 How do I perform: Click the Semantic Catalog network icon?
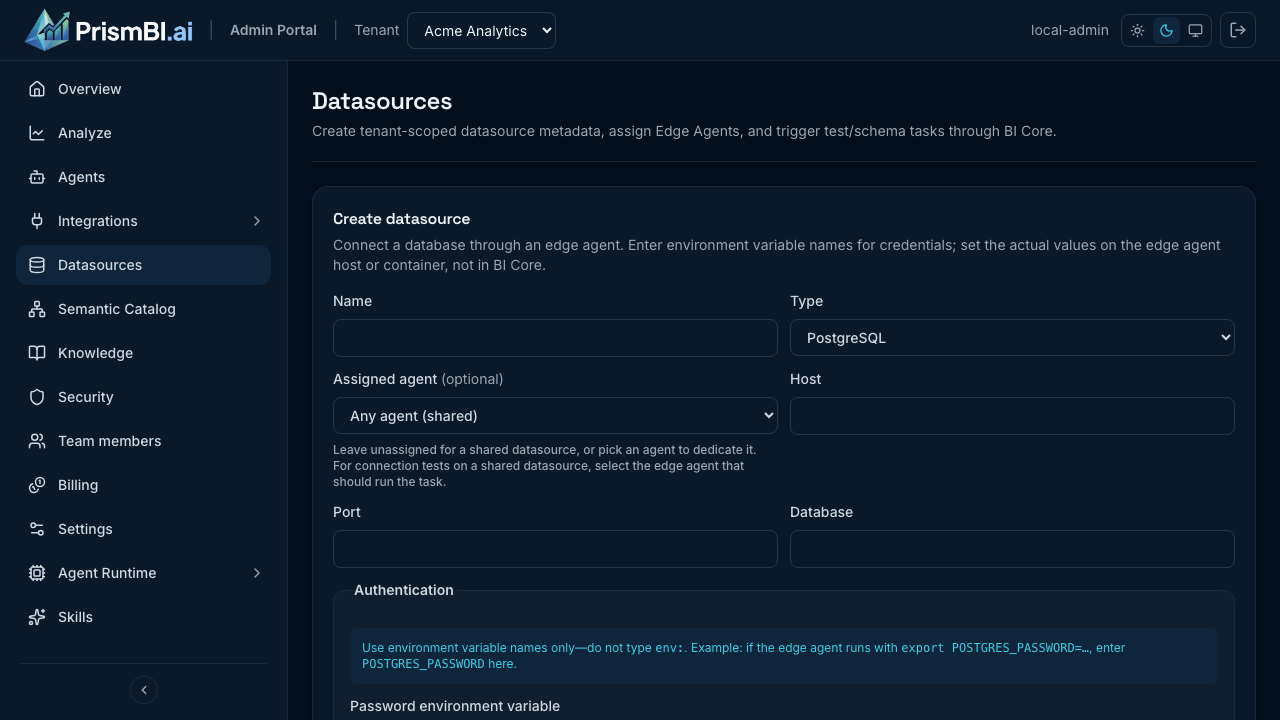click(x=37, y=309)
